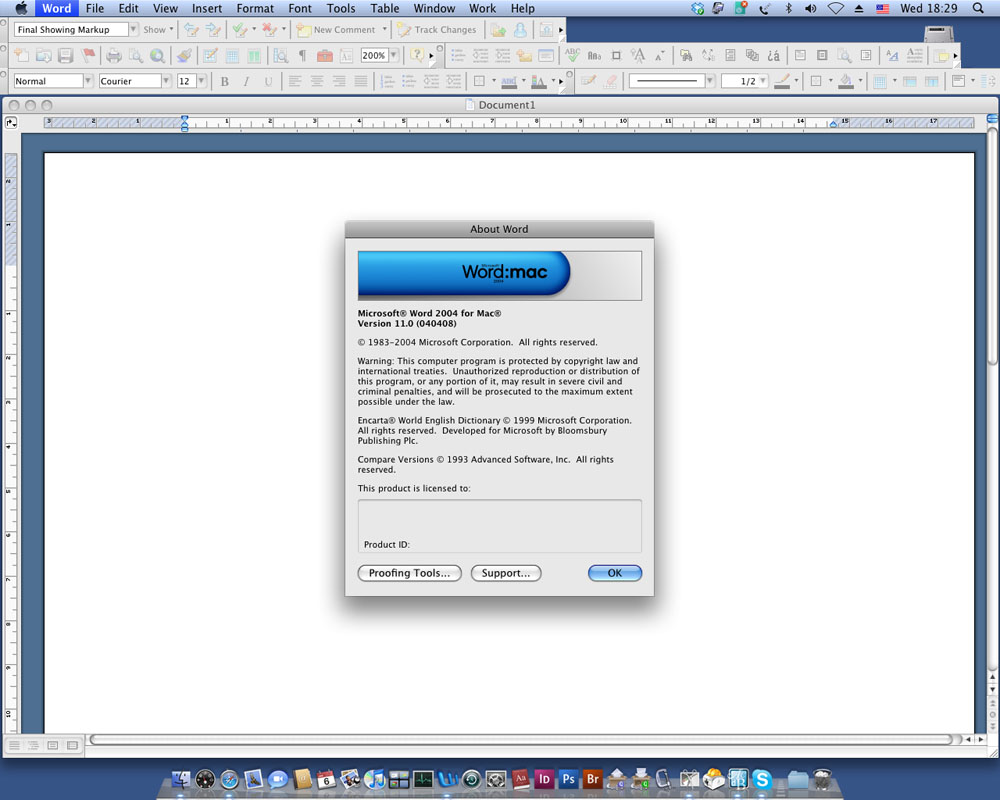Expand the Courier font name dropdown

(166, 81)
